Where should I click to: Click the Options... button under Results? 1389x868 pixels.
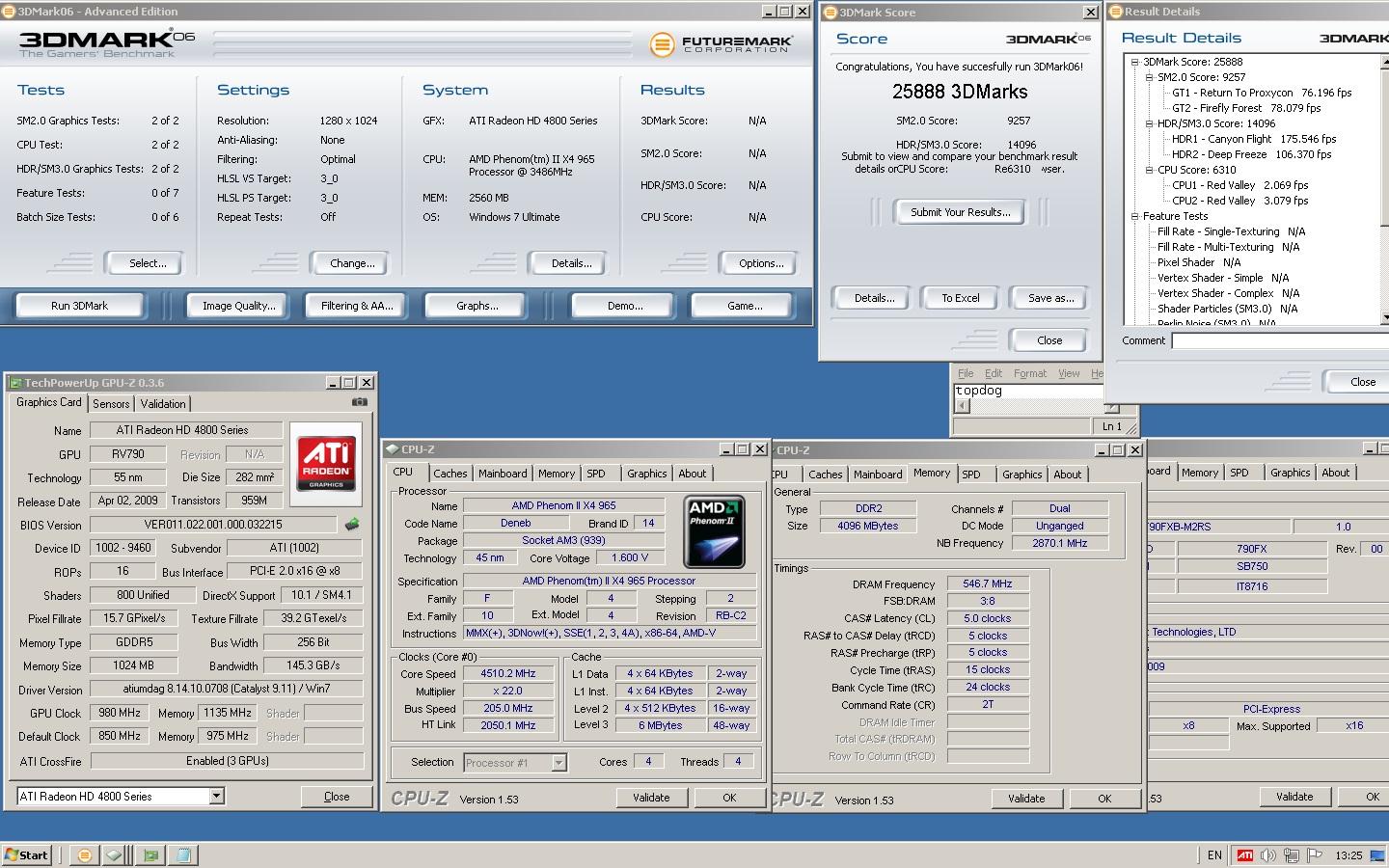pyautogui.click(x=760, y=263)
